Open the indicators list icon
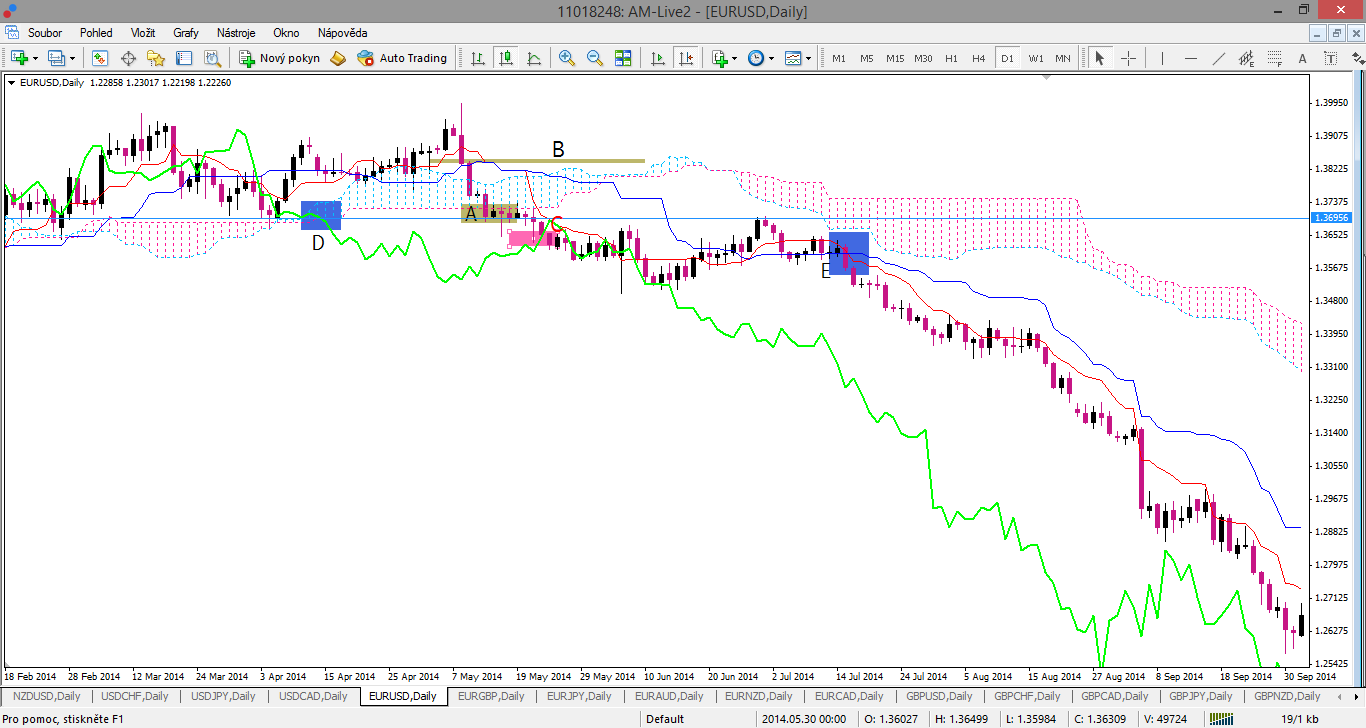The image size is (1366, 728). (x=719, y=58)
